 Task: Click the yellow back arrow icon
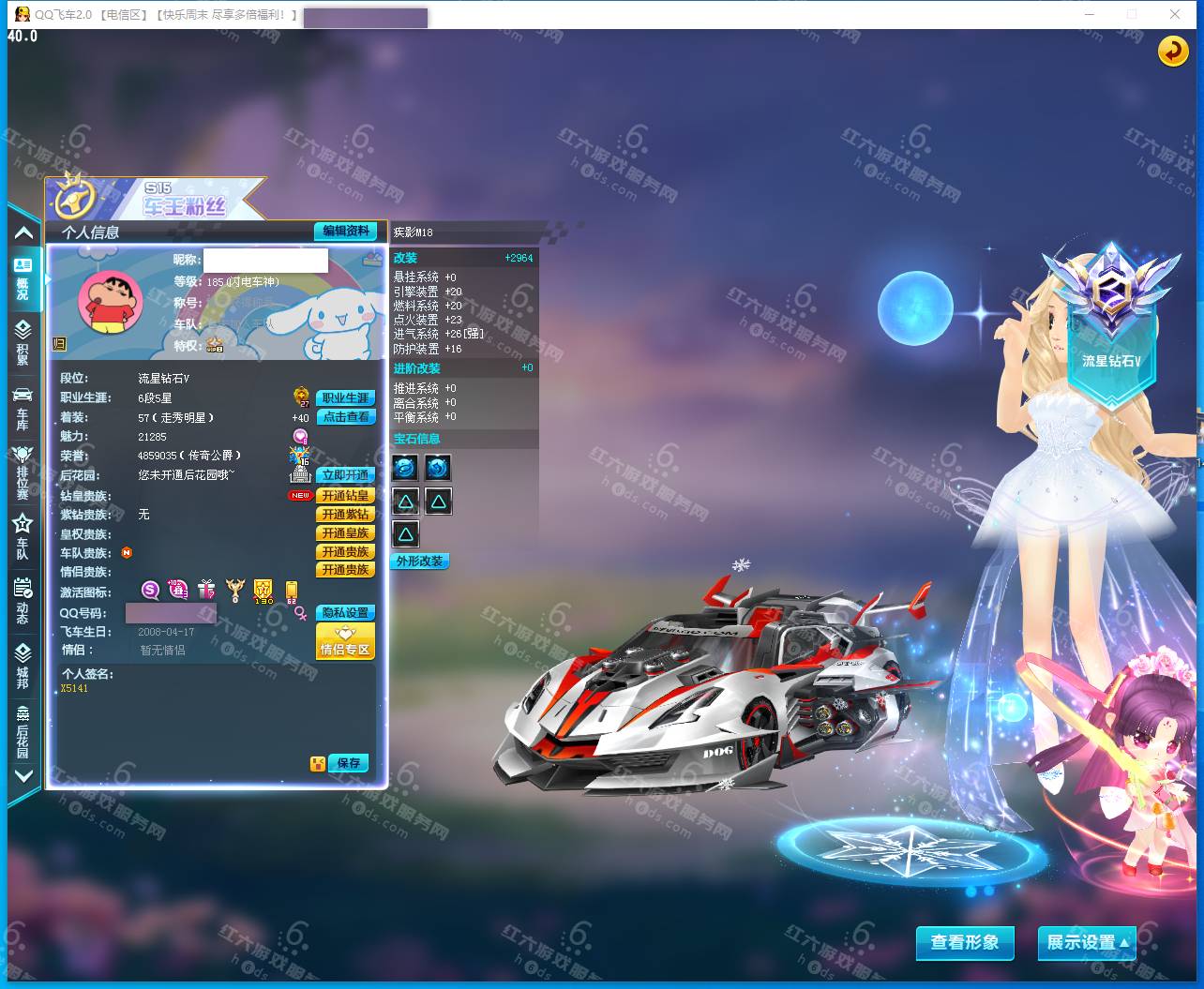pos(1172,51)
